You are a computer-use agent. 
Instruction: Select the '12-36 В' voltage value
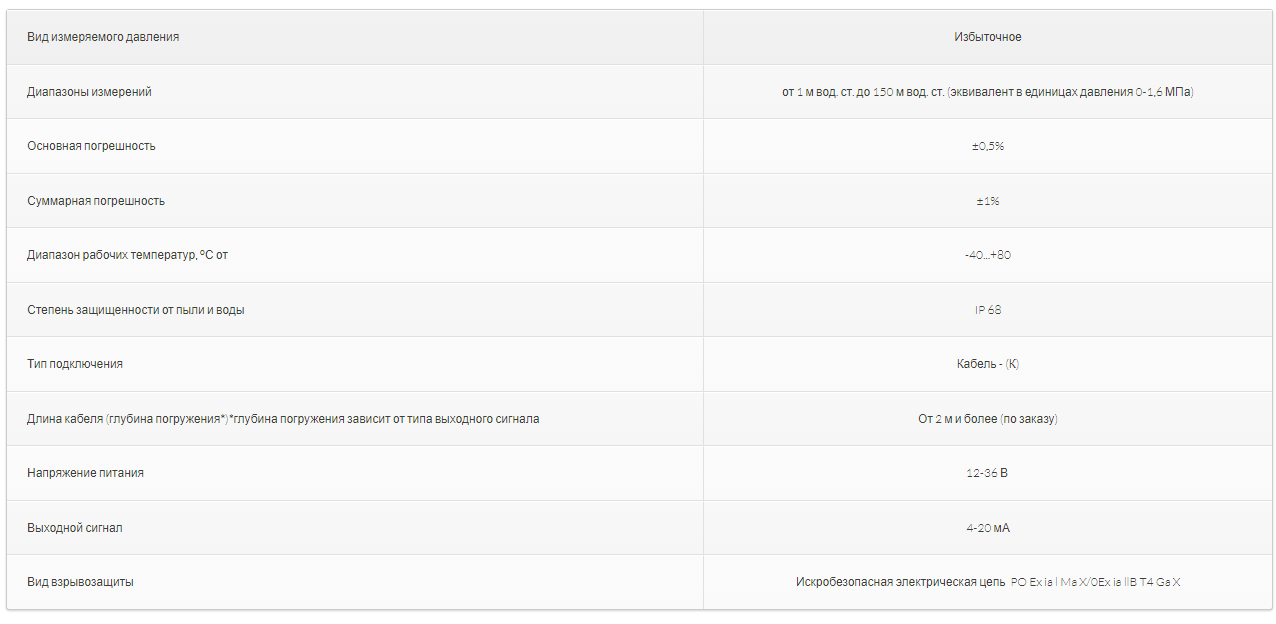click(x=987, y=473)
